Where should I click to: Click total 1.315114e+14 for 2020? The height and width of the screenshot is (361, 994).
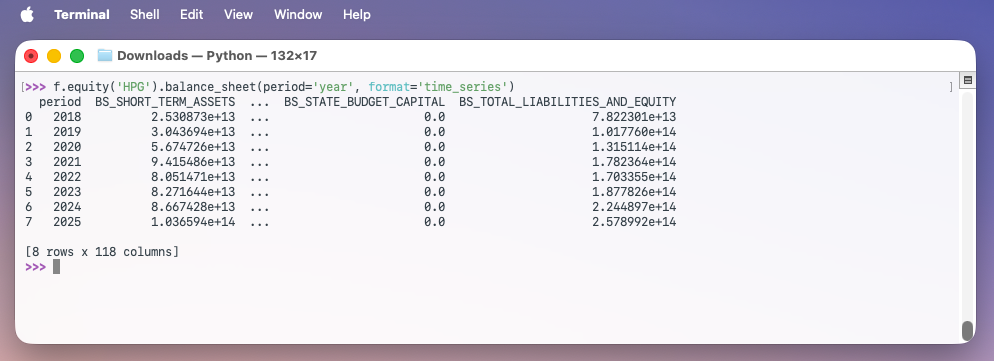[x=634, y=147]
